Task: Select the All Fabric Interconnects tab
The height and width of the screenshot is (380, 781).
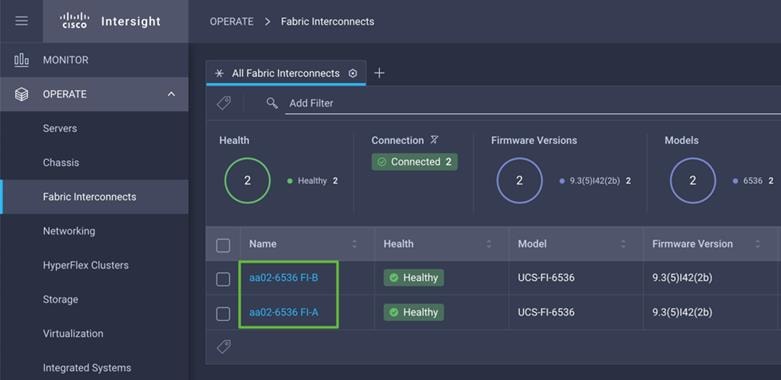Action: (x=286, y=73)
